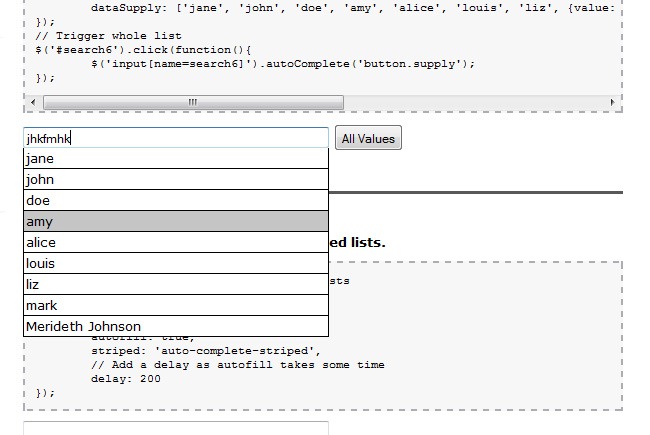The height and width of the screenshot is (435, 650).
Task: Focus the search field containing 'jhkfmhk'
Action: point(175,138)
